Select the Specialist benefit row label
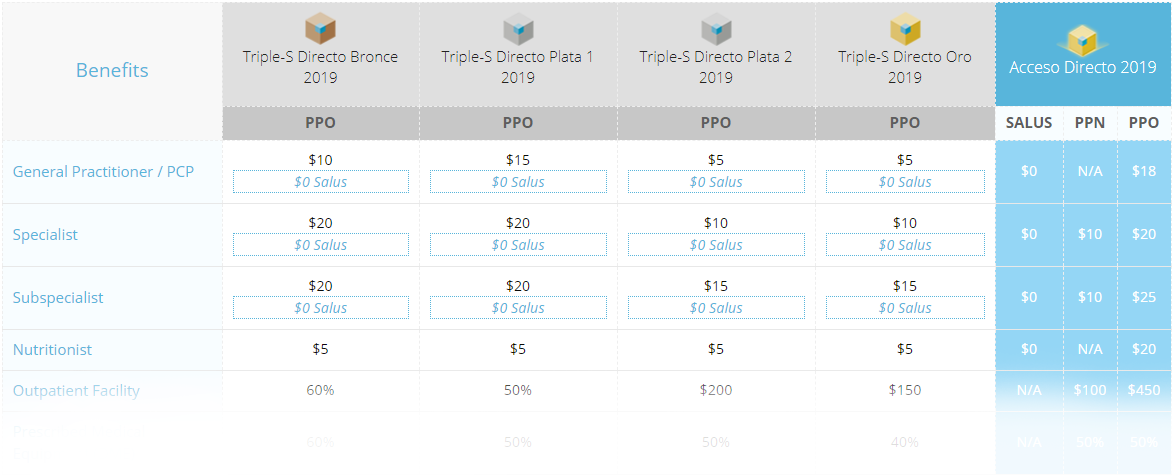Screen dimensions: 1174x475 (x=45, y=235)
